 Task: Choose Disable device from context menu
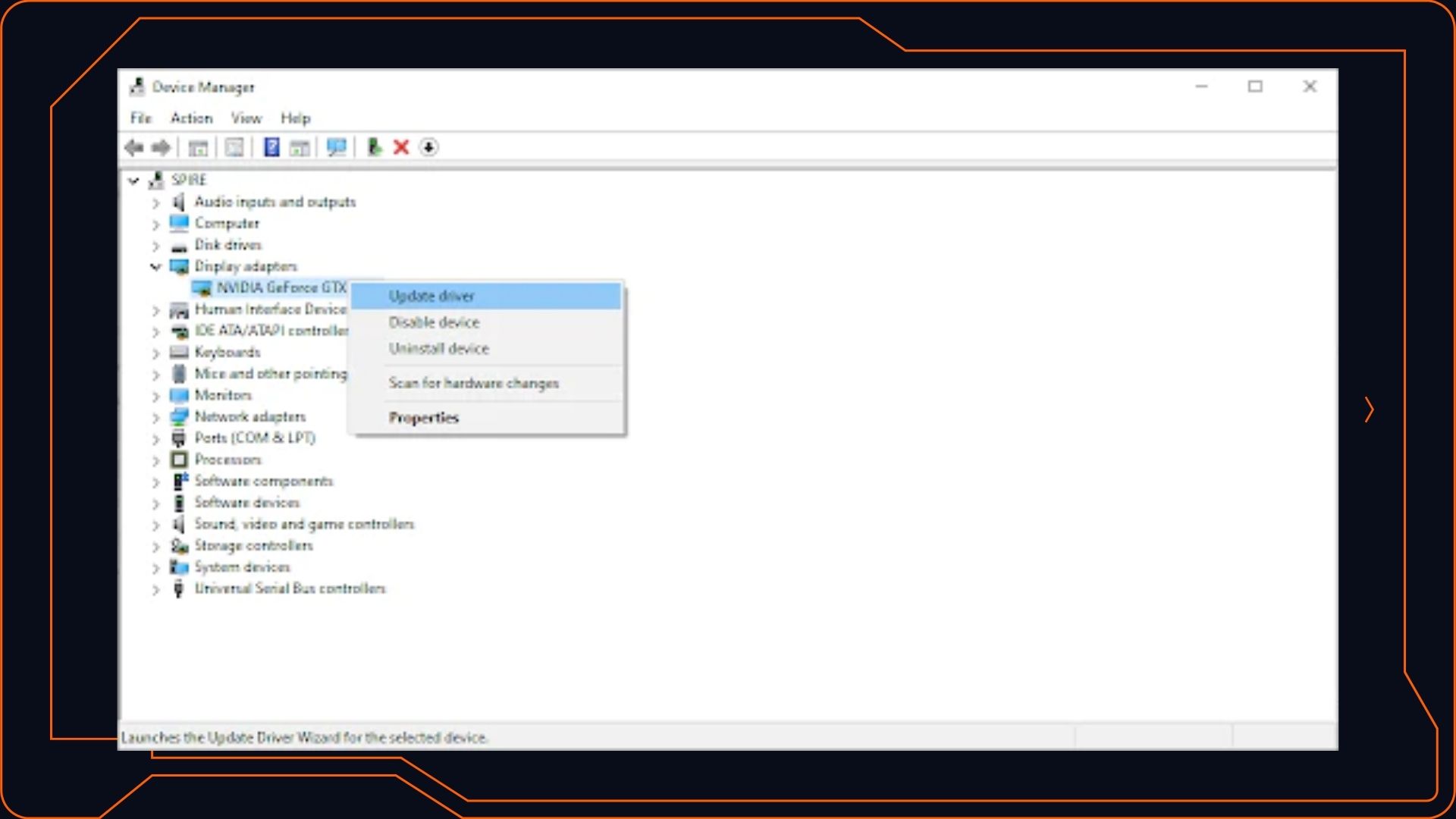[486, 322]
